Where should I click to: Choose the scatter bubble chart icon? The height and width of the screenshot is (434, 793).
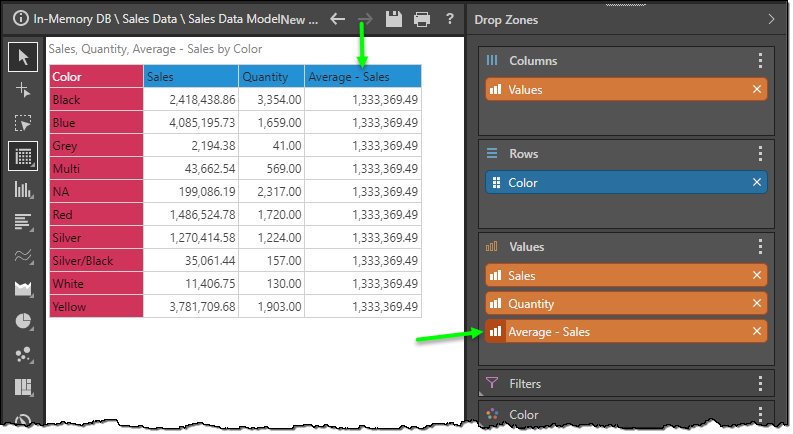tap(22, 354)
